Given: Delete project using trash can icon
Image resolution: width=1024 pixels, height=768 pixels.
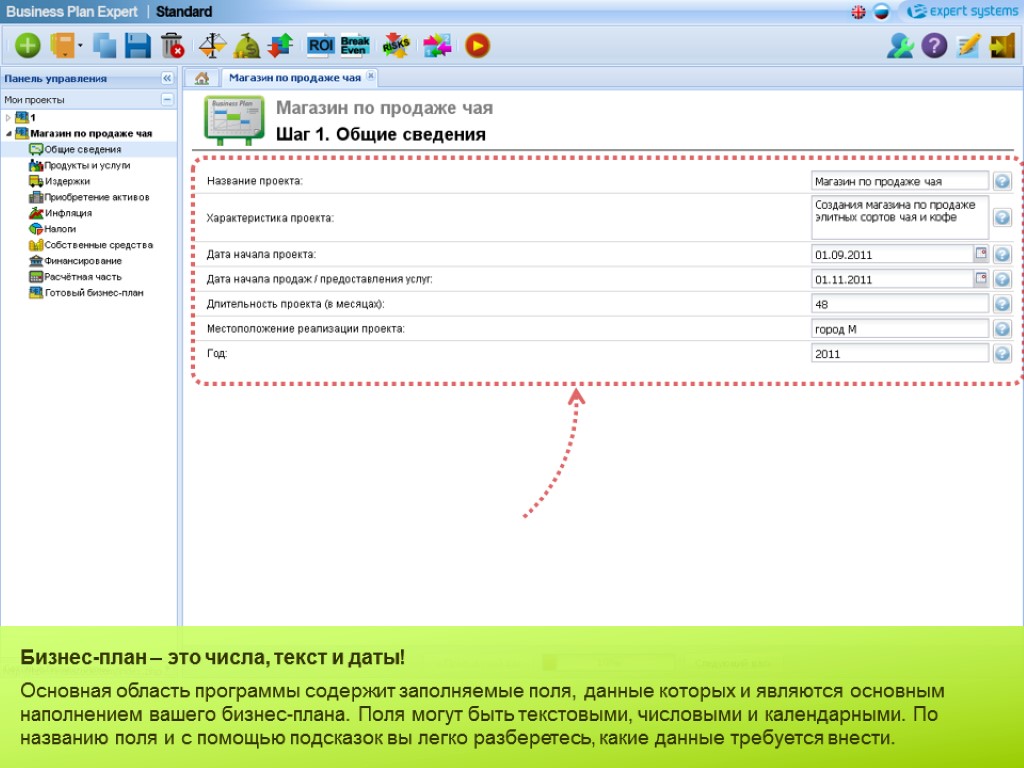Looking at the screenshot, I should click(172, 46).
